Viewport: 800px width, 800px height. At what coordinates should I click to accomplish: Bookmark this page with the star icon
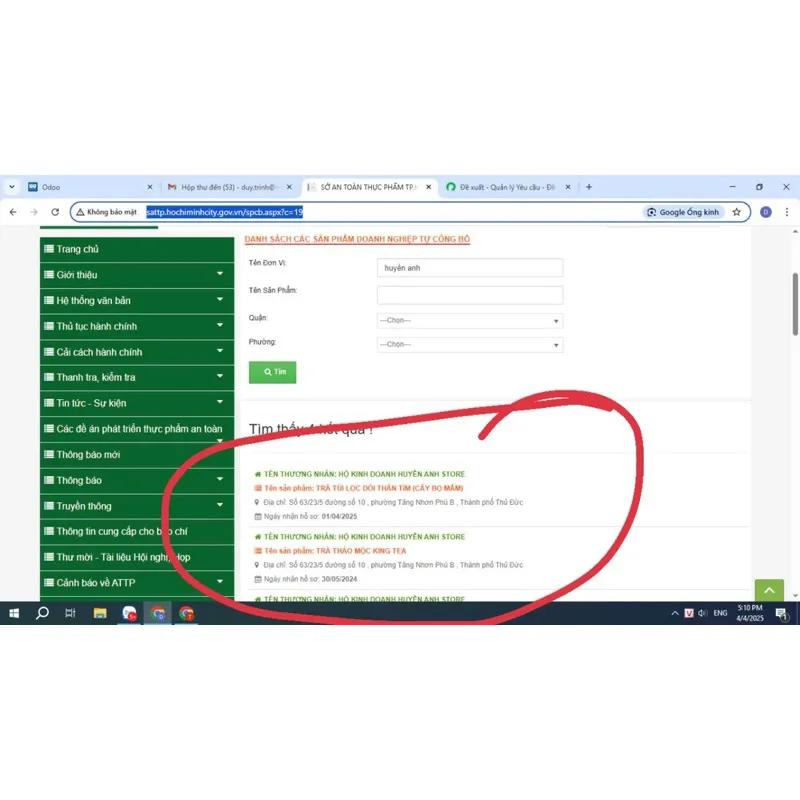tap(736, 212)
